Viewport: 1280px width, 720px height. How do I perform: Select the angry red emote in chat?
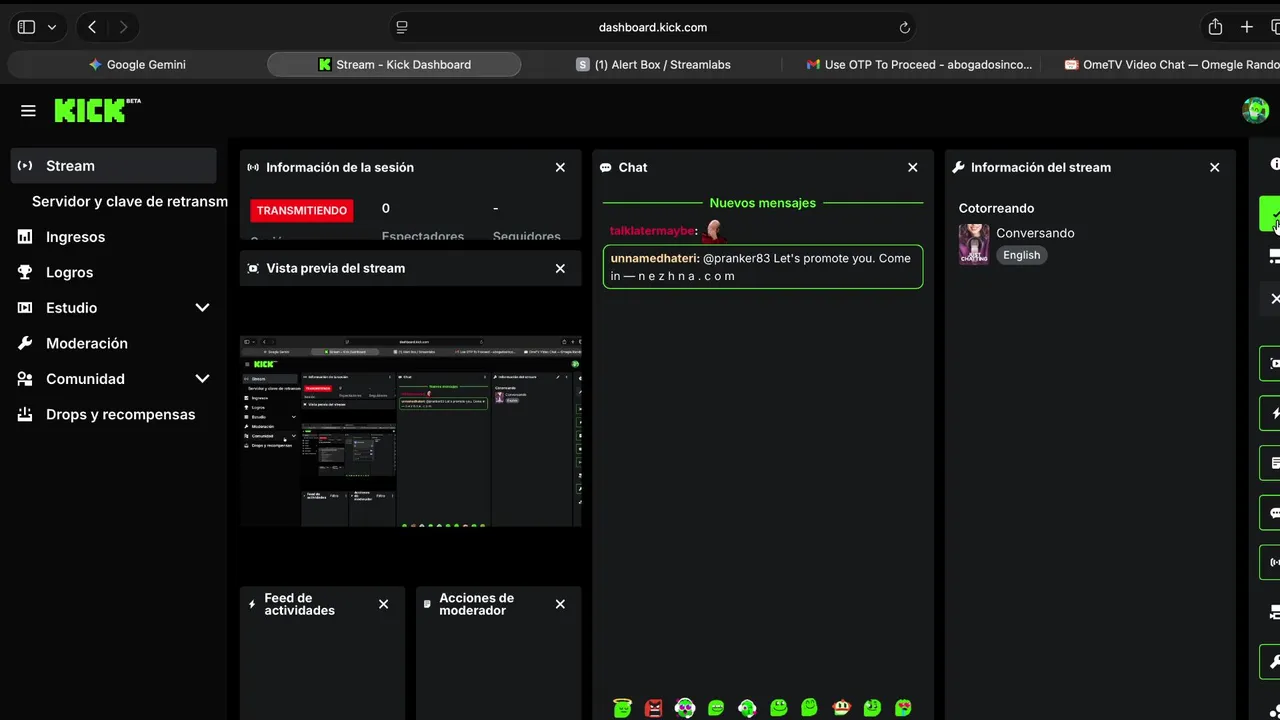pyautogui.click(x=654, y=708)
